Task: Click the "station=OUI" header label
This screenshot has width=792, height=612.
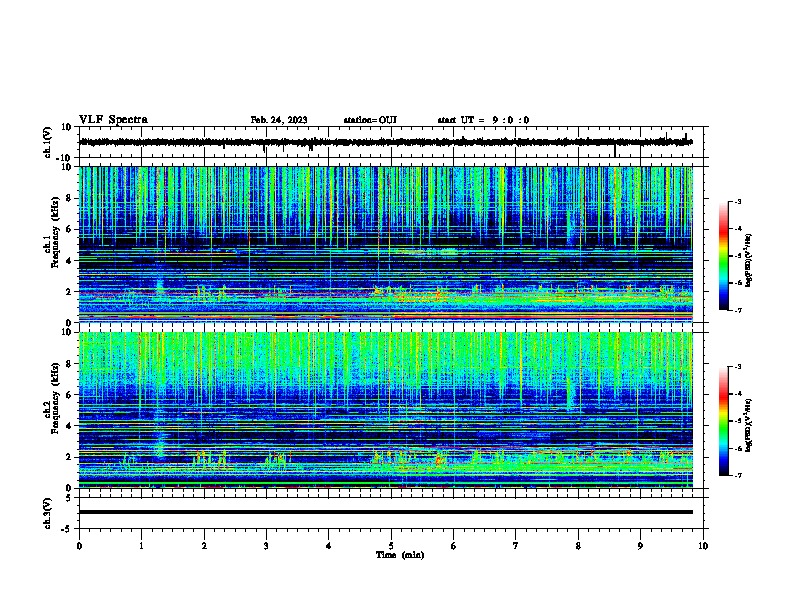Action: pos(370,120)
